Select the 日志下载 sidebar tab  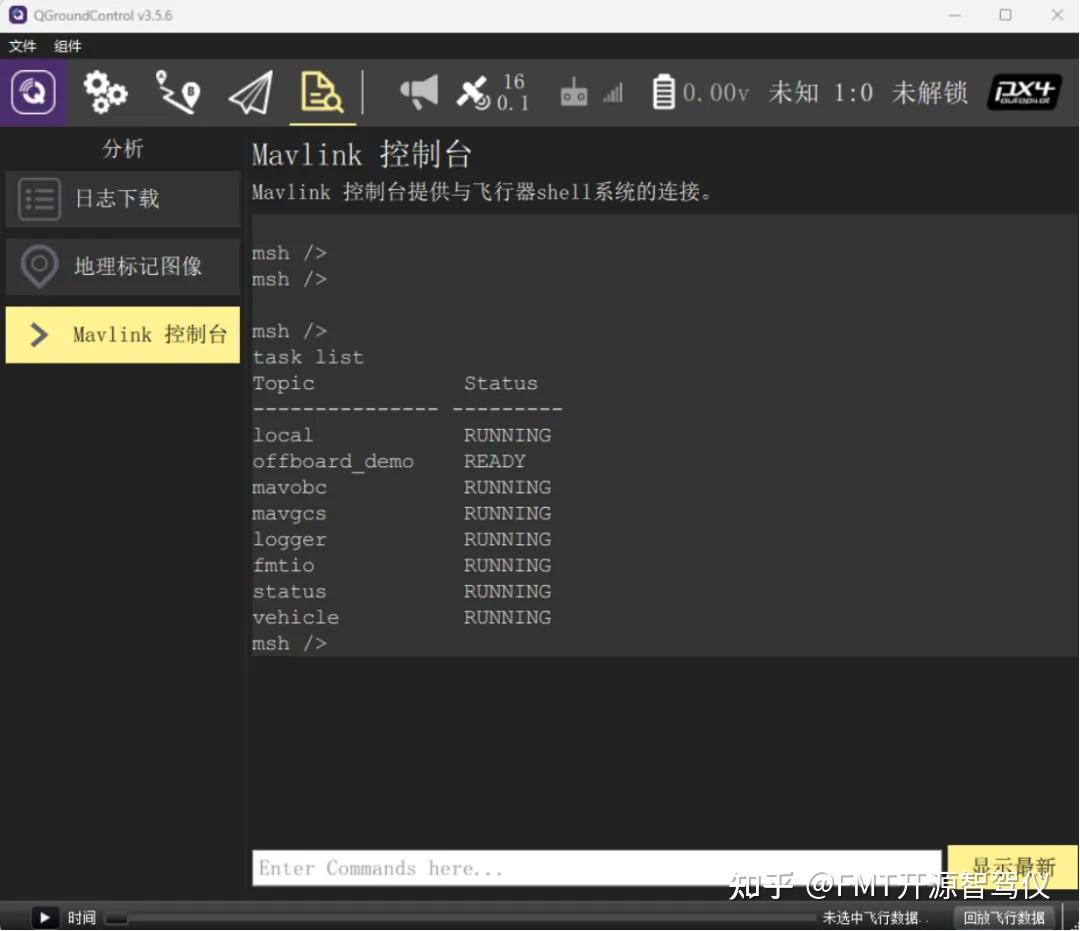[122, 198]
